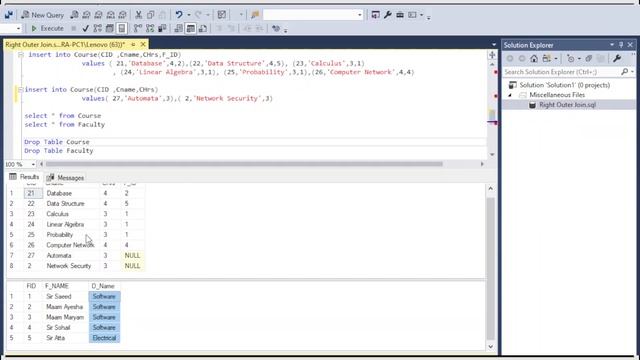Toggle IntelliSense Enabled

(122, 28)
